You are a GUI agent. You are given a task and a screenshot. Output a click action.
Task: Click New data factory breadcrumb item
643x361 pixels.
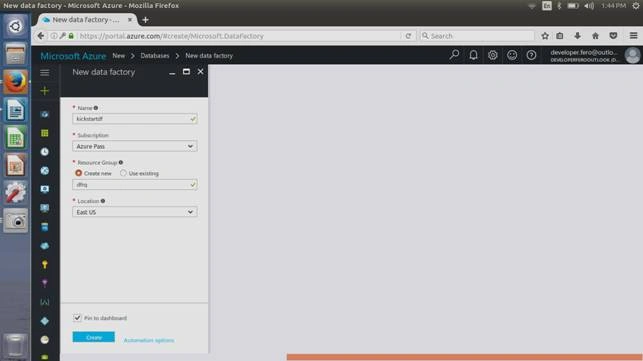coord(209,55)
